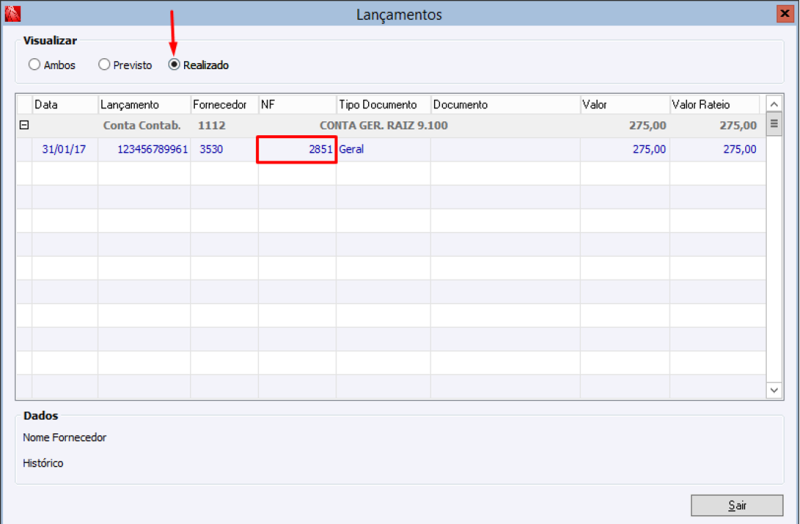This screenshot has height=524, width=800.
Task: Click the vertical scrollbar thumb grip
Action: click(774, 124)
